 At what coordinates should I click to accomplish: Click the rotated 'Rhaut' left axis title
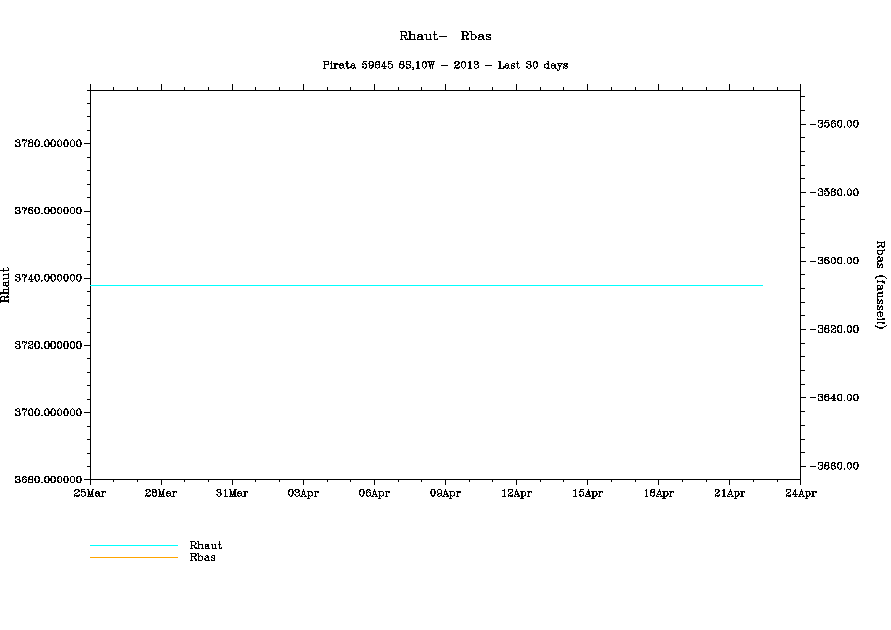pyautogui.click(x=7, y=284)
